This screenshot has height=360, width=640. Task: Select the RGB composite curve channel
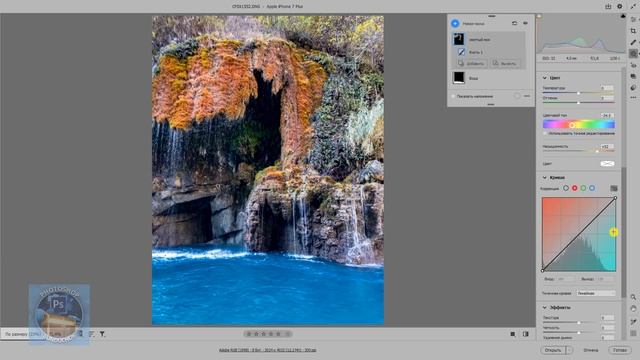pos(566,188)
